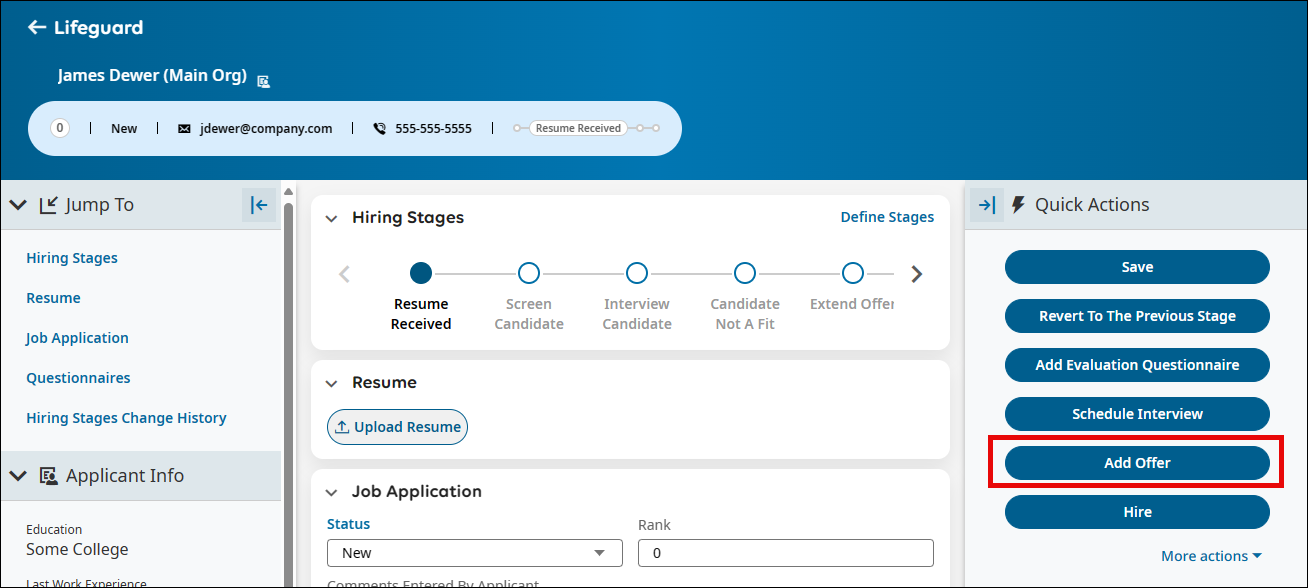Click the phone icon by 555-555-5555
This screenshot has width=1308, height=588.
tap(380, 129)
